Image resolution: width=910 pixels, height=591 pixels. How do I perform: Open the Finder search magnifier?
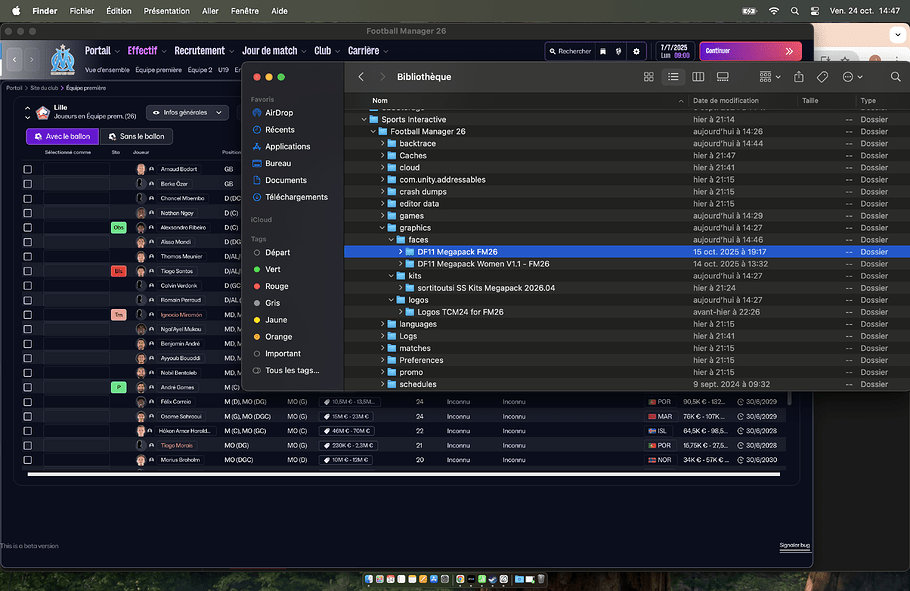[895, 77]
